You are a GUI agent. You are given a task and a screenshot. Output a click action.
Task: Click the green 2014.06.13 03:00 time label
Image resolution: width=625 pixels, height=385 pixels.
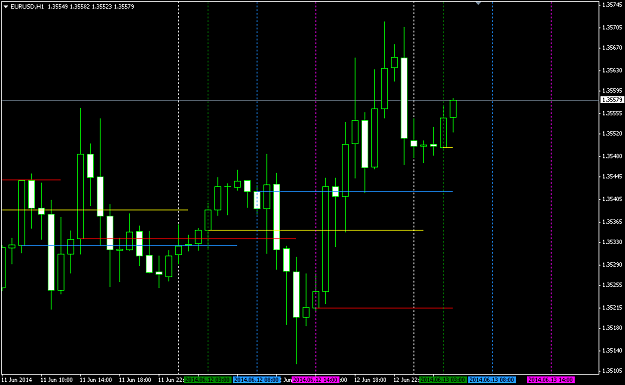pos(443,380)
